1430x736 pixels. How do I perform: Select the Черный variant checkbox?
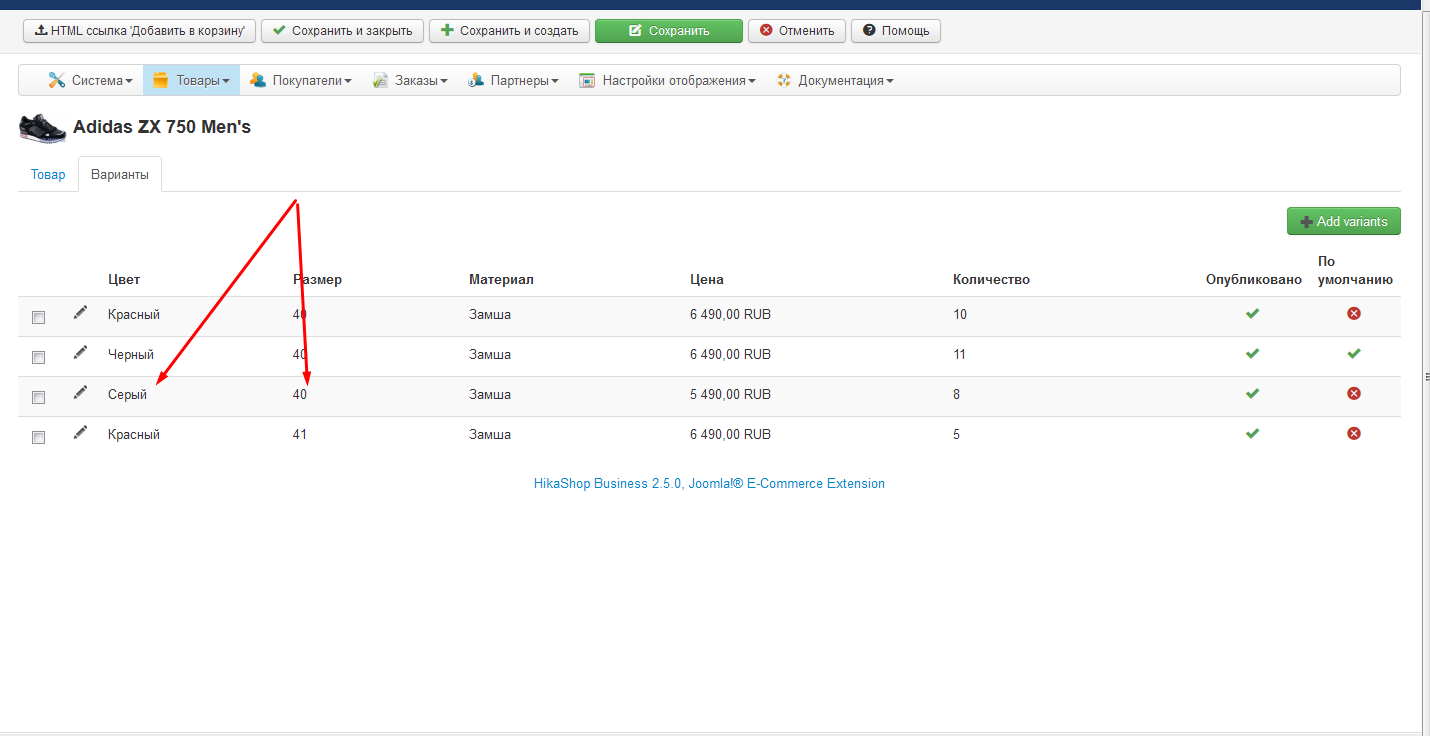point(39,357)
